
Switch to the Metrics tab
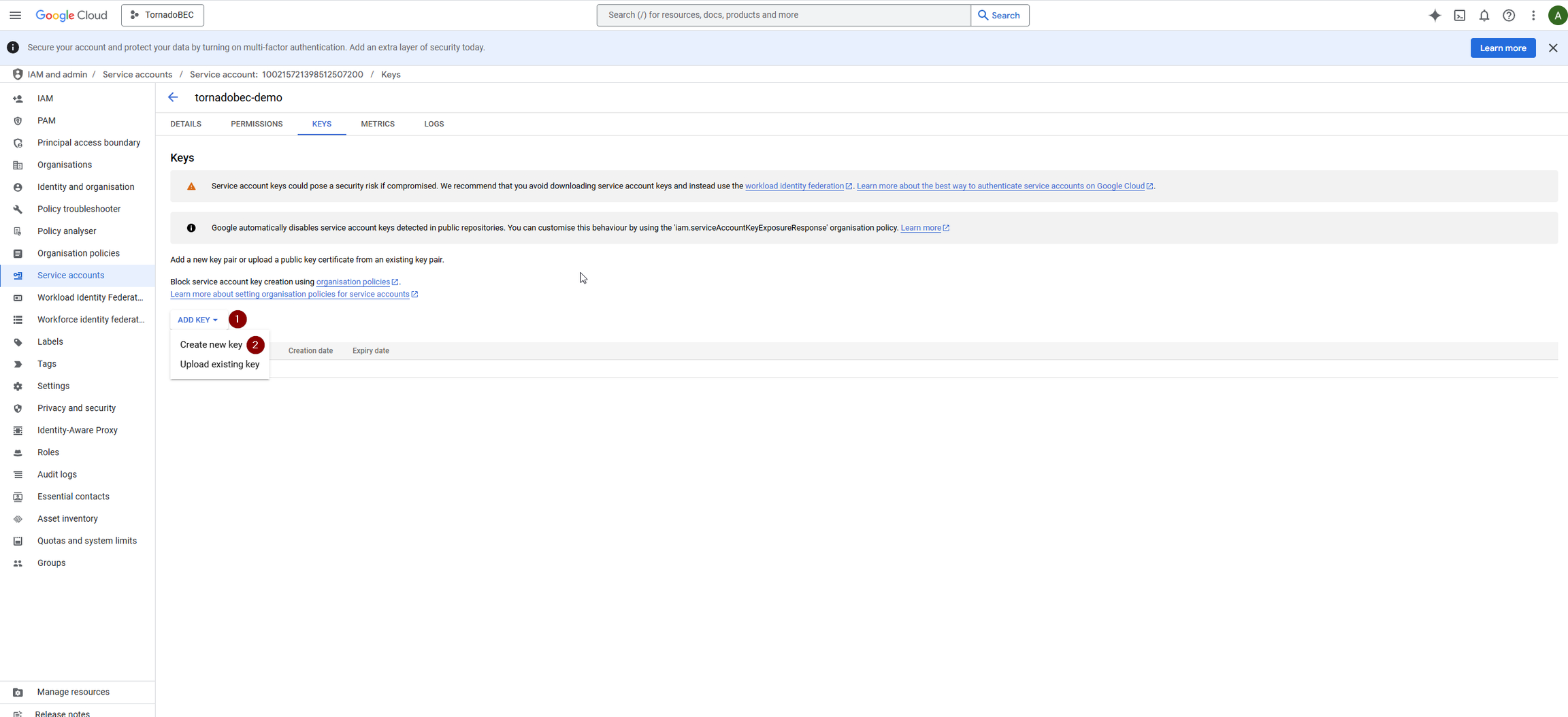[377, 124]
